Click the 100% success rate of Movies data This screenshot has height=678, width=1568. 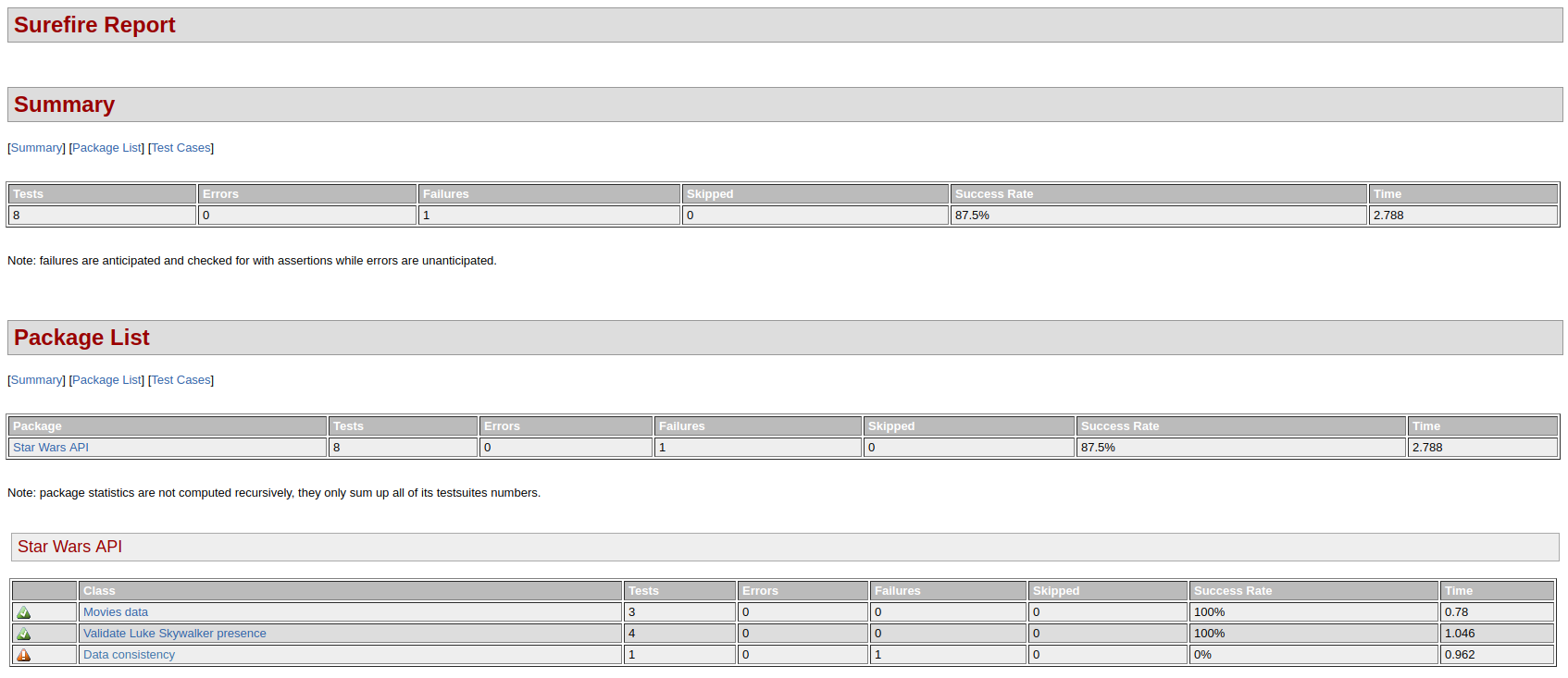(1209, 612)
